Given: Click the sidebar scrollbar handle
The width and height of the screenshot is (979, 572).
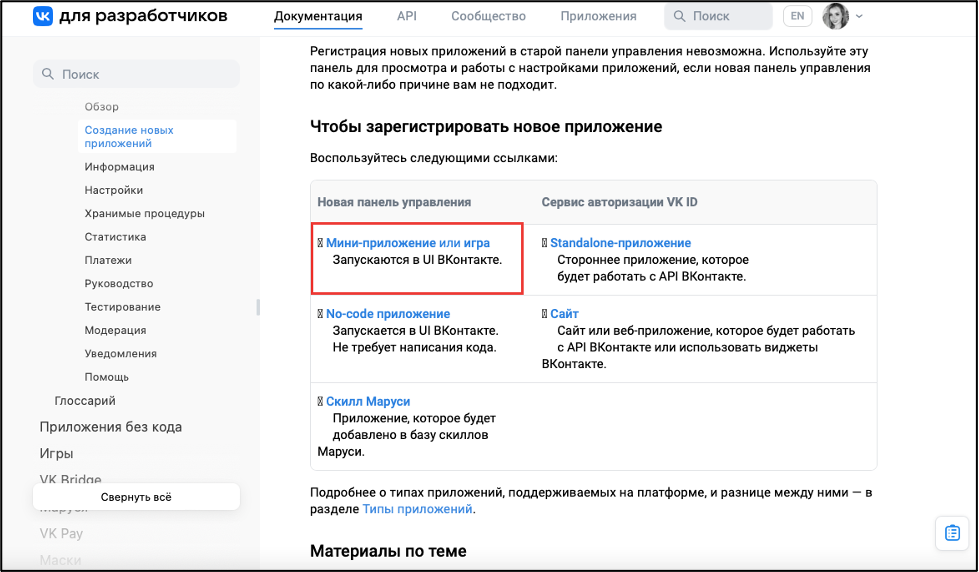Looking at the screenshot, I should [x=258, y=307].
